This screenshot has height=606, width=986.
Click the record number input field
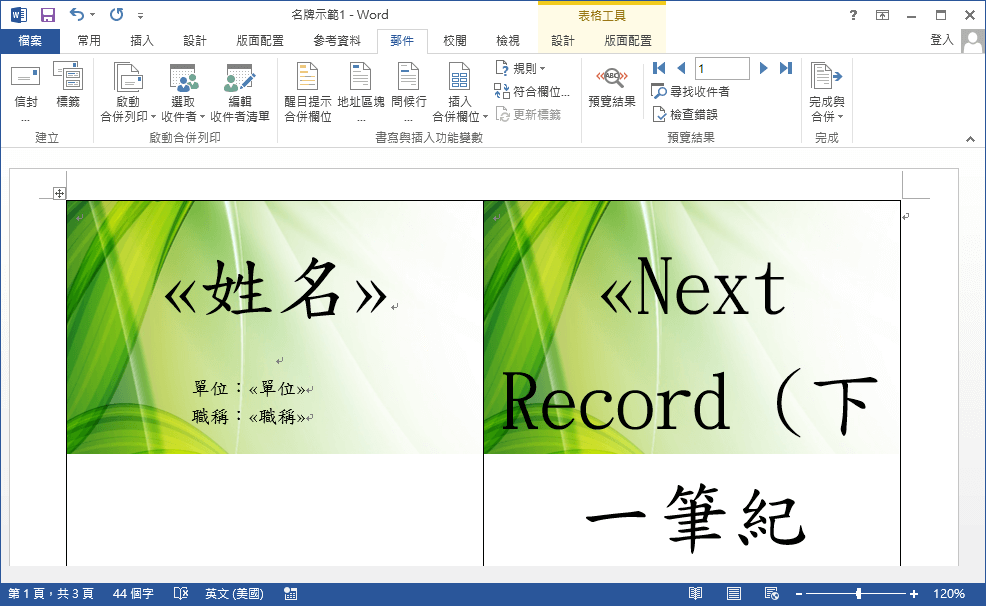pyautogui.click(x=722, y=68)
